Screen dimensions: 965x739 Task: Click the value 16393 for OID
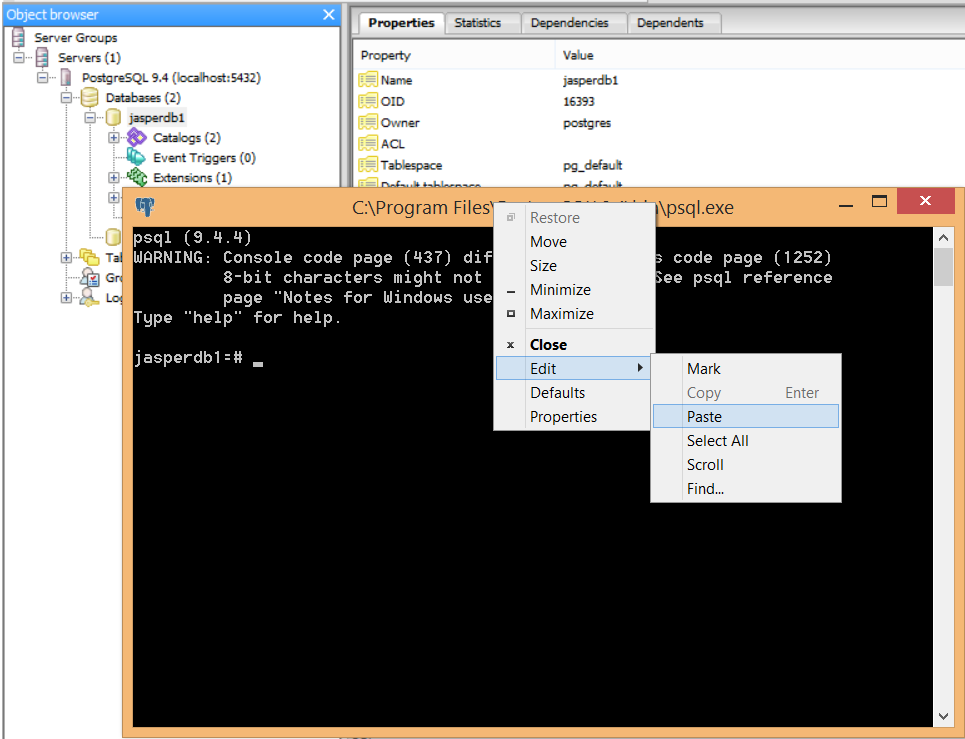[579, 102]
